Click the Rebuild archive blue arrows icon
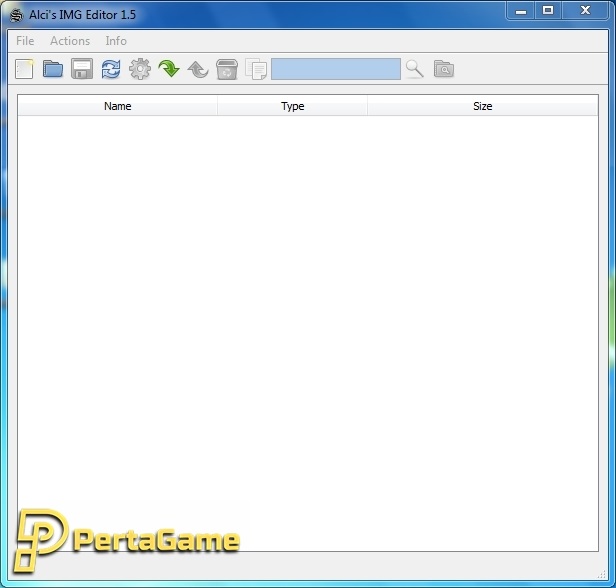The image size is (616, 588). click(111, 69)
